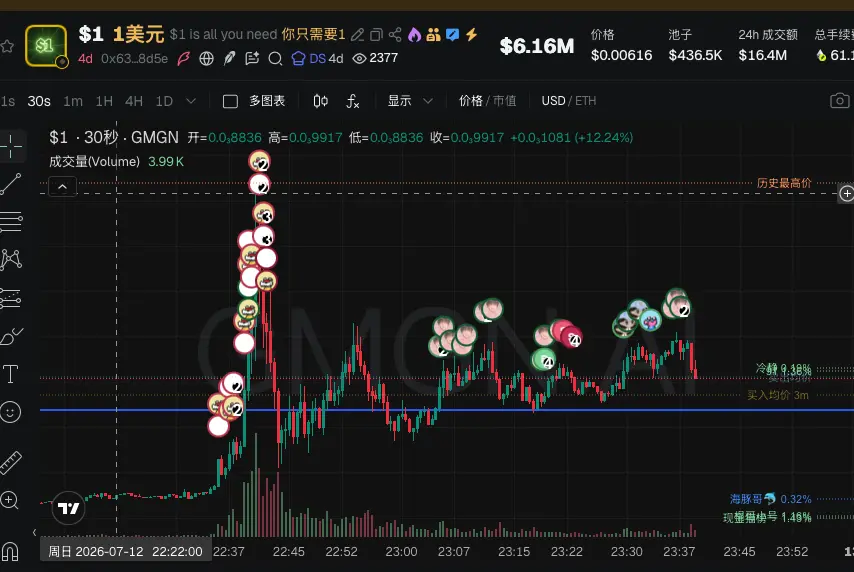Toggle the magnet snap mode

(10, 552)
